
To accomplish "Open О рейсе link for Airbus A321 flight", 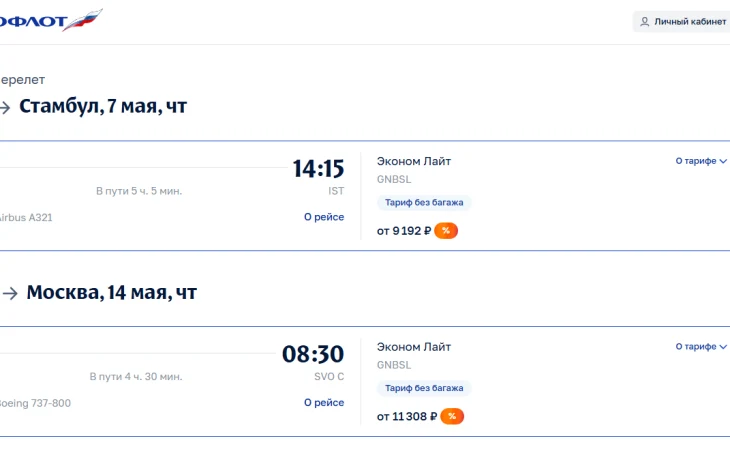I will tap(324, 217).
